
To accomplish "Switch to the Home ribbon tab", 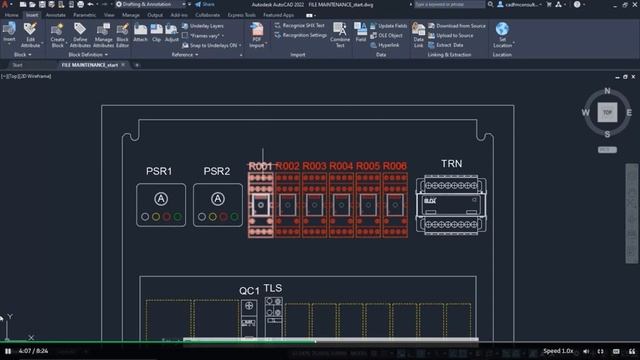I will pyautogui.click(x=11, y=15).
